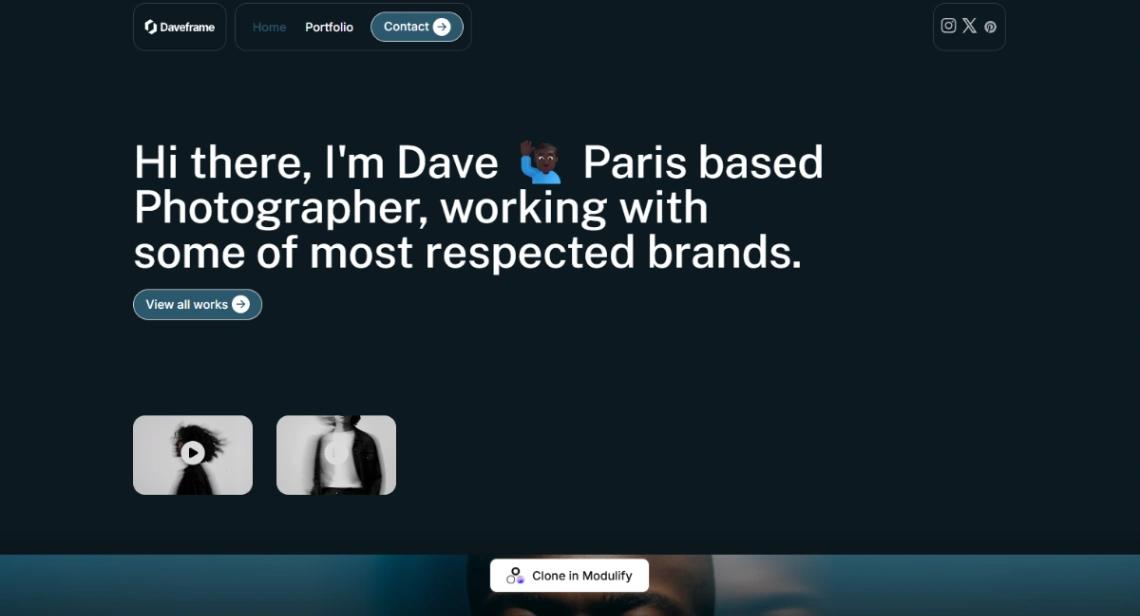Open the Pinterest social icon

click(990, 27)
